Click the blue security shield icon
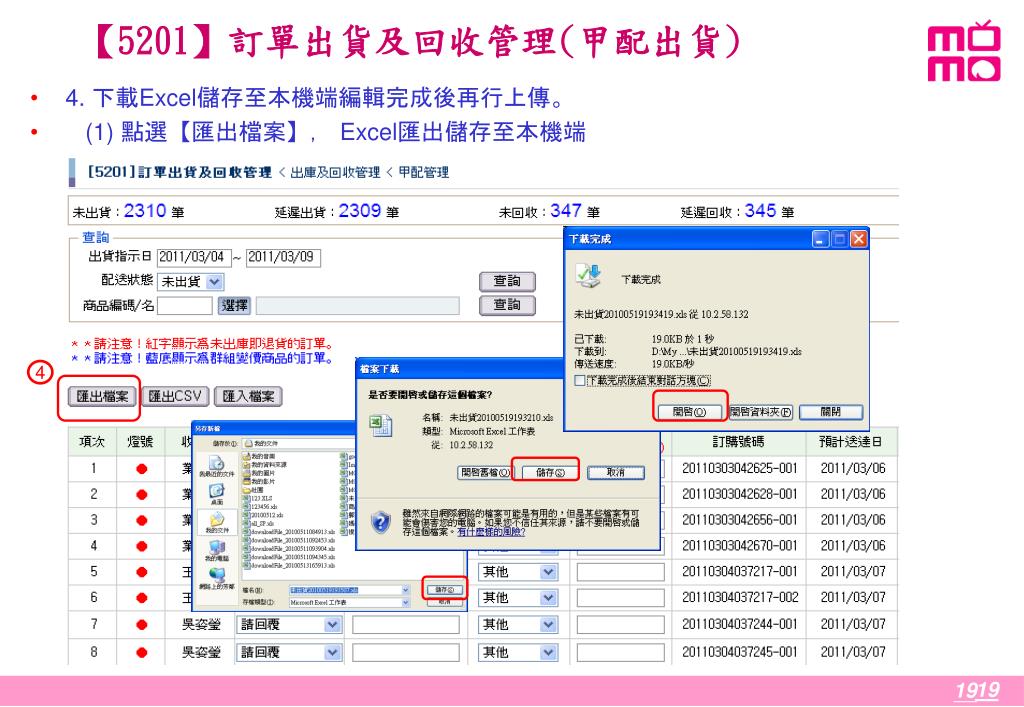This screenshot has width=1024, height=707. click(381, 522)
